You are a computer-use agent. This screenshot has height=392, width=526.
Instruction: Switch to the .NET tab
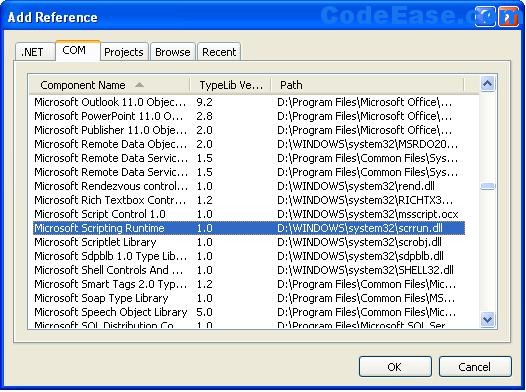[35, 52]
